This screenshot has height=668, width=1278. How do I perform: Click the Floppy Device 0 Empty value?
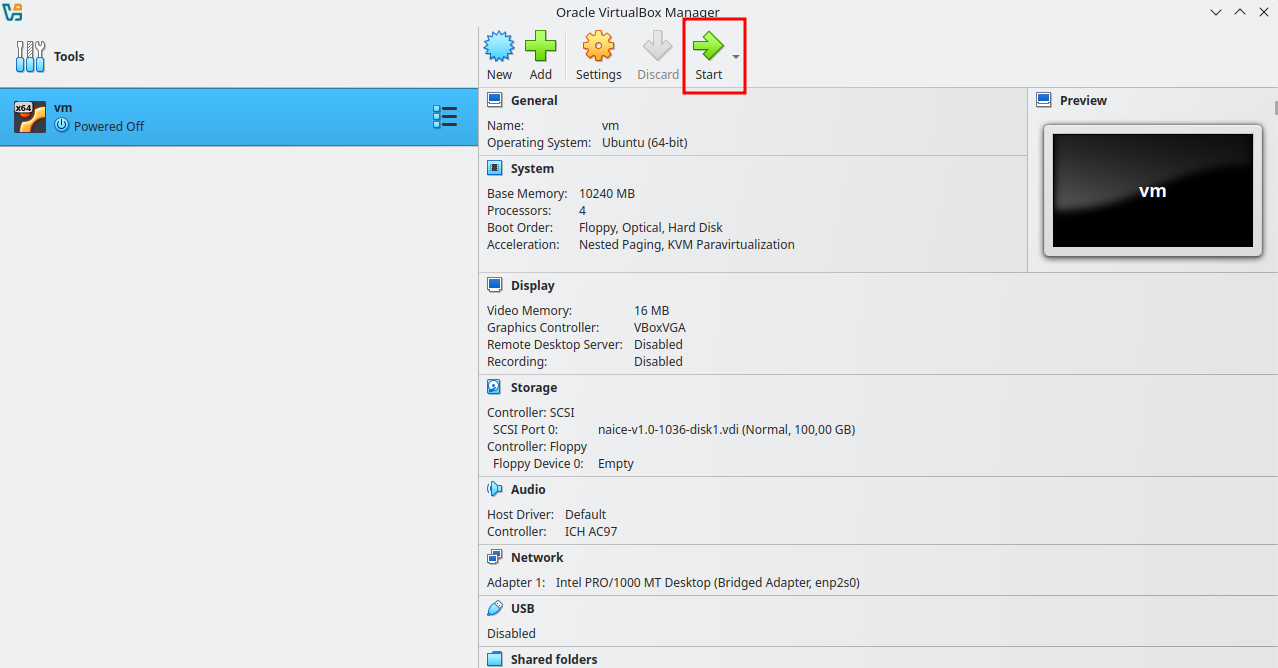pos(616,463)
